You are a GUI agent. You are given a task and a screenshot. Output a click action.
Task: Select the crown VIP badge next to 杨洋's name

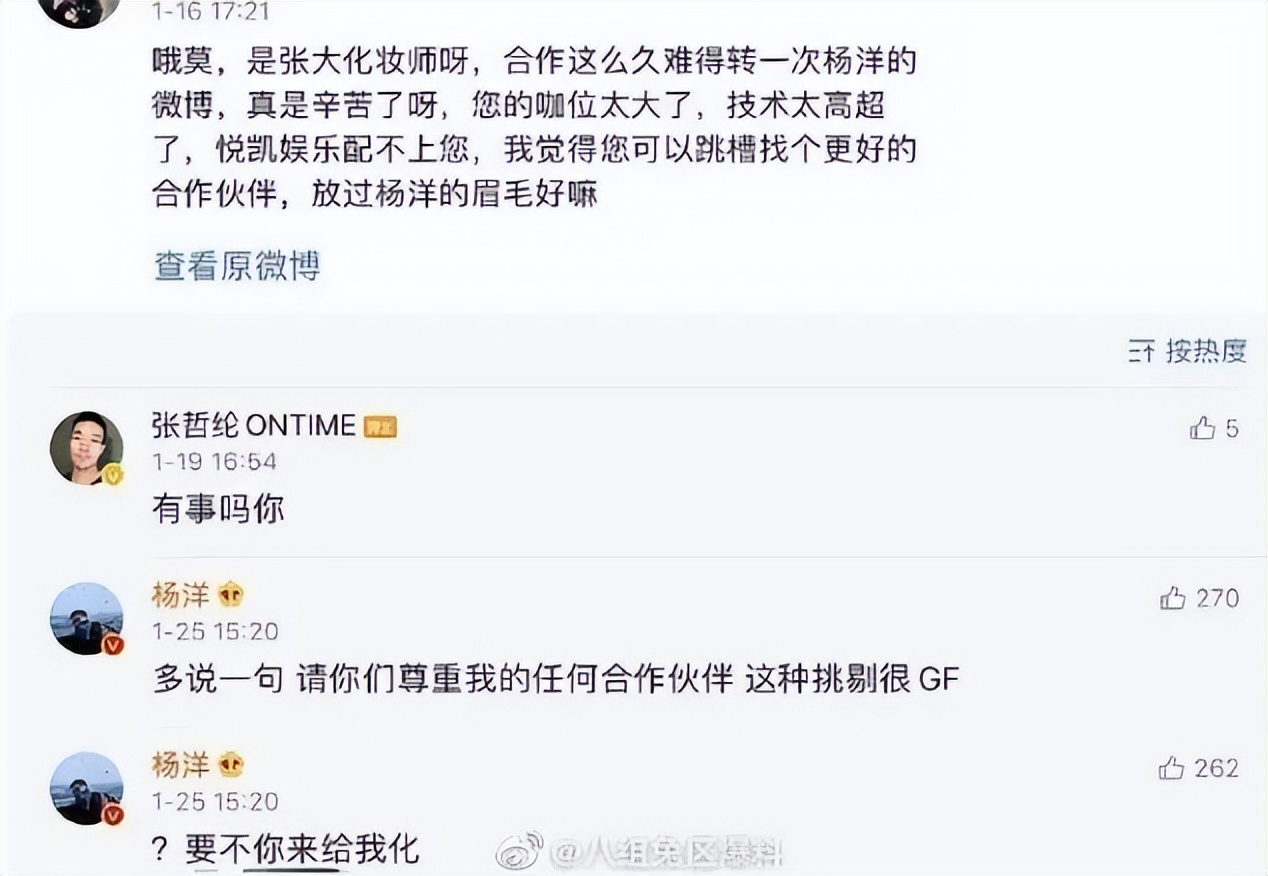(231, 594)
